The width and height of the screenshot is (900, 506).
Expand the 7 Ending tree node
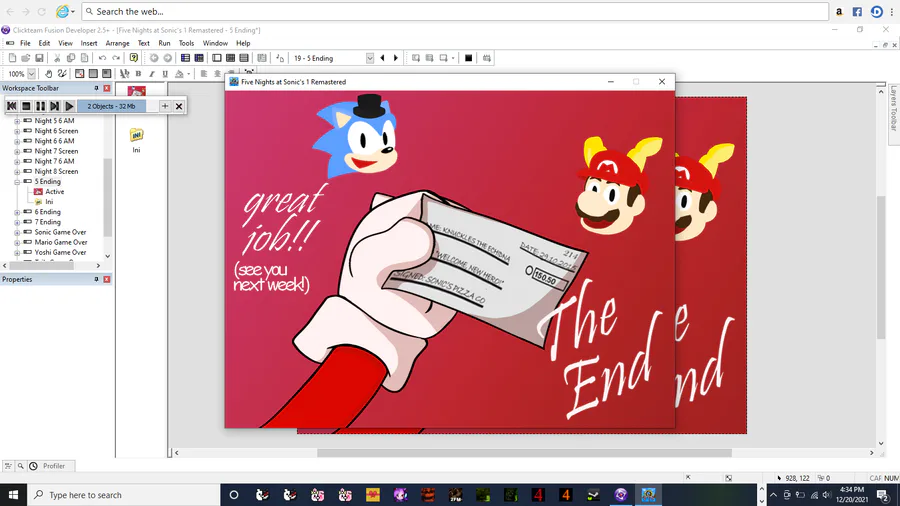(x=17, y=222)
